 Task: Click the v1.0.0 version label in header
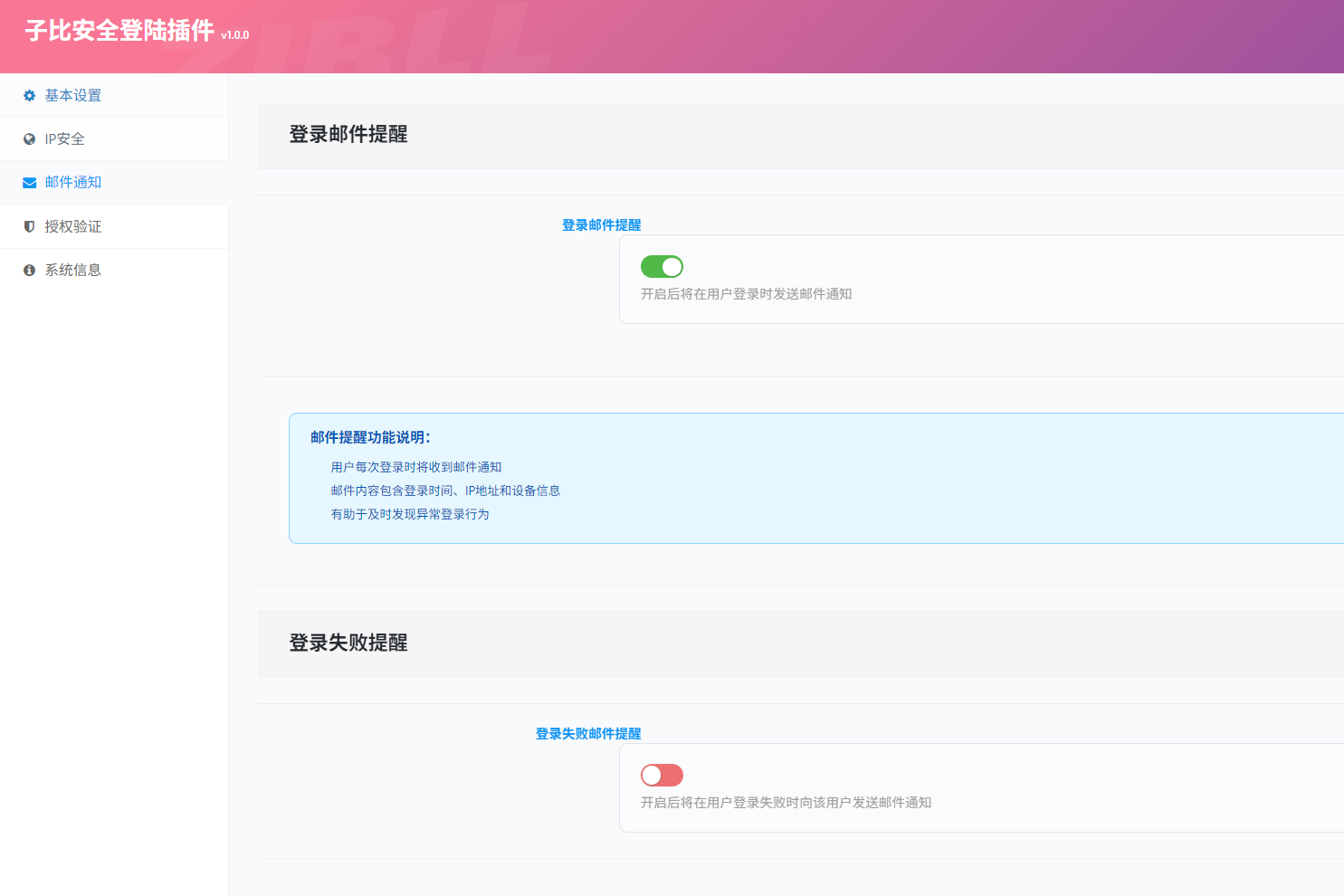pos(235,37)
